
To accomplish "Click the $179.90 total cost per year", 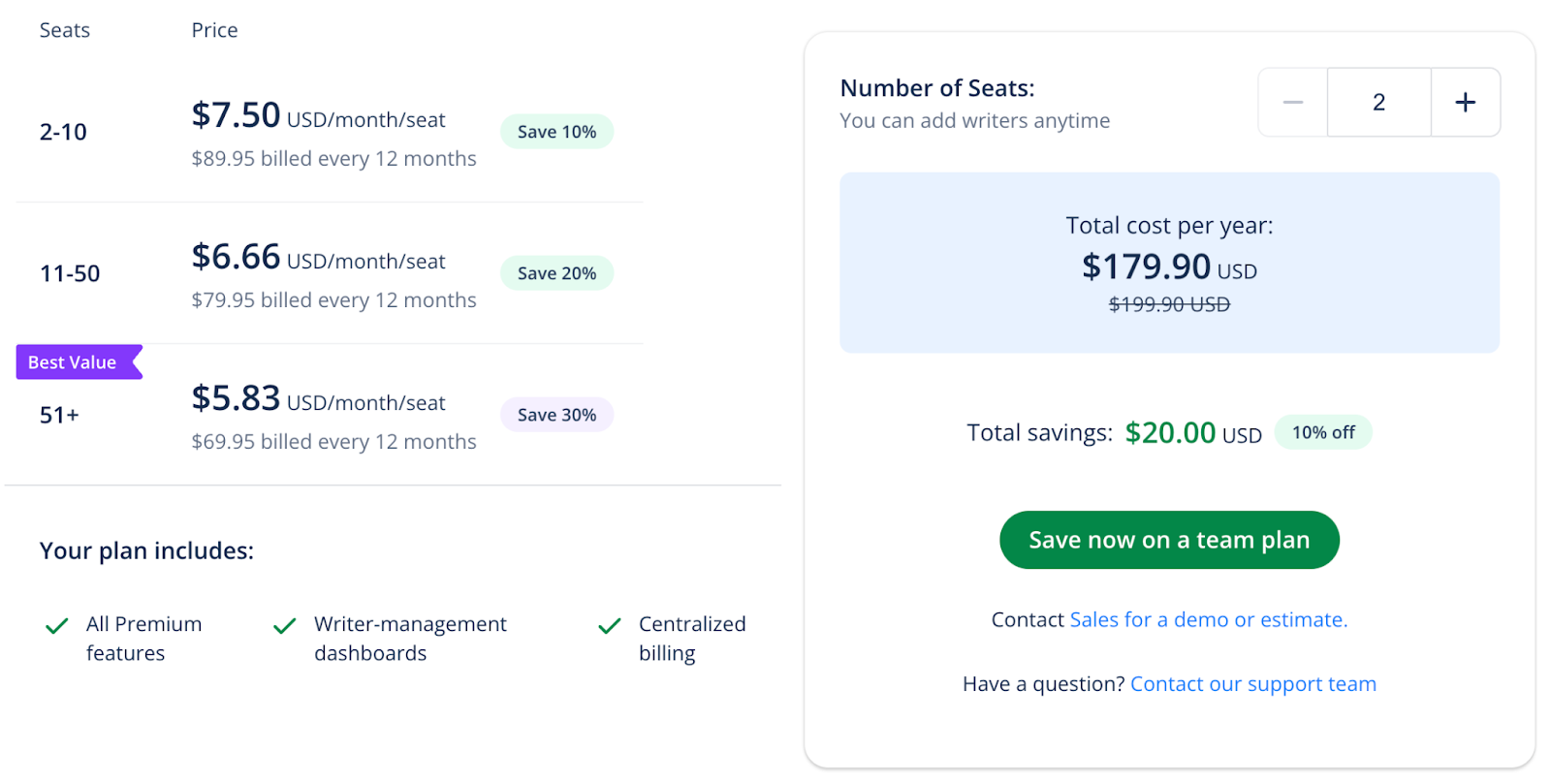I will 1146,267.
